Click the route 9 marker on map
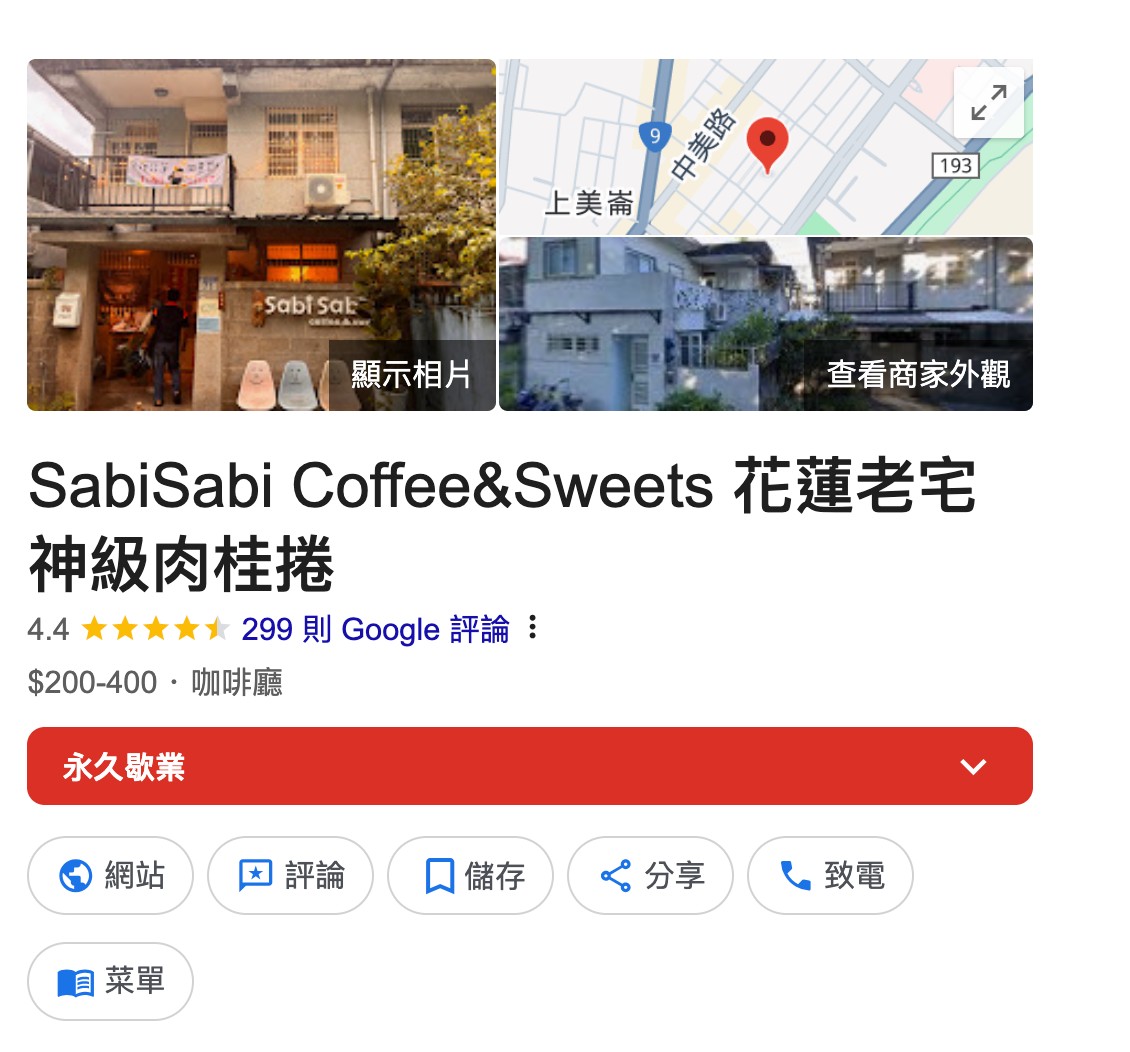This screenshot has width=1130, height=1052. click(x=654, y=136)
